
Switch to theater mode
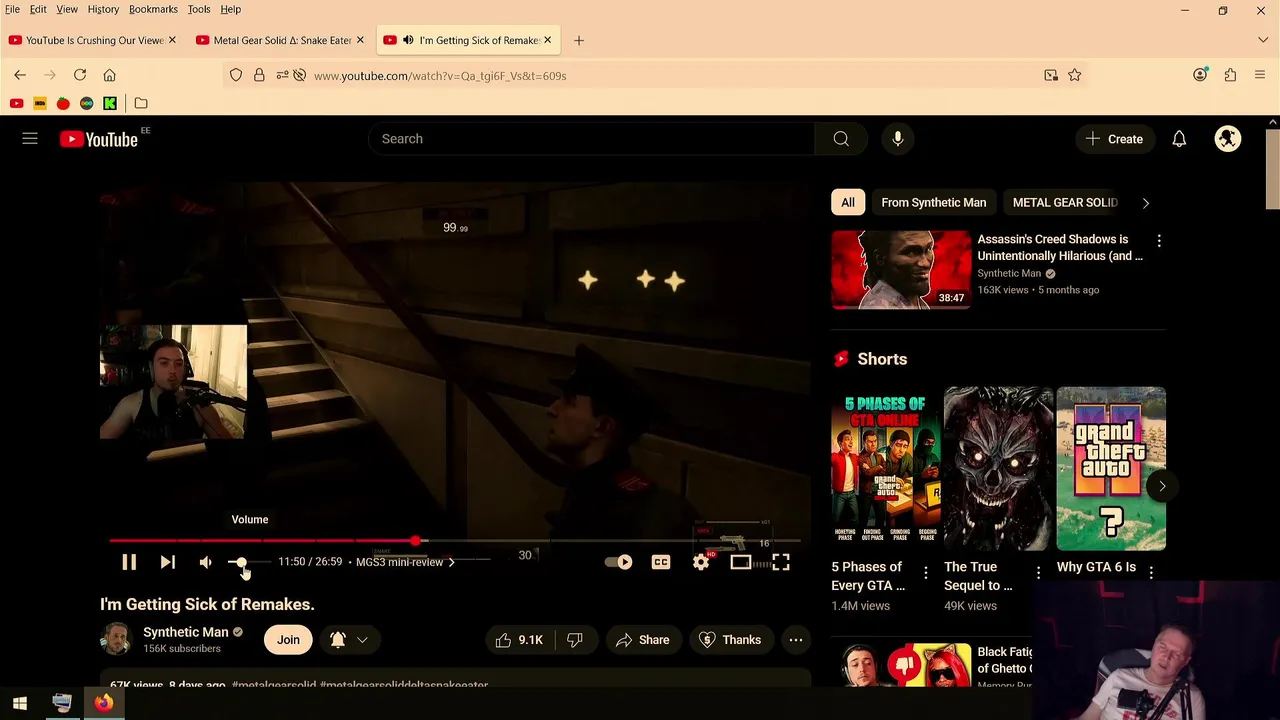[740, 562]
